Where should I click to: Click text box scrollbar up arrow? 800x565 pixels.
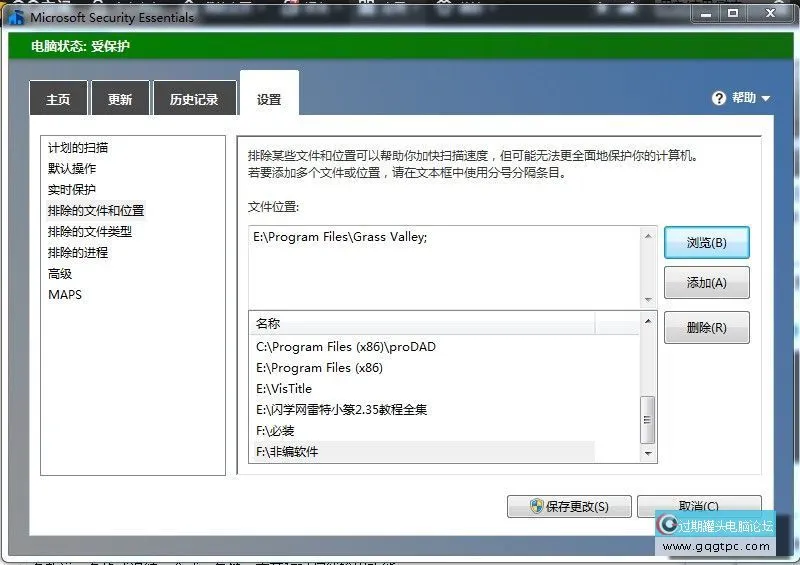pos(648,236)
